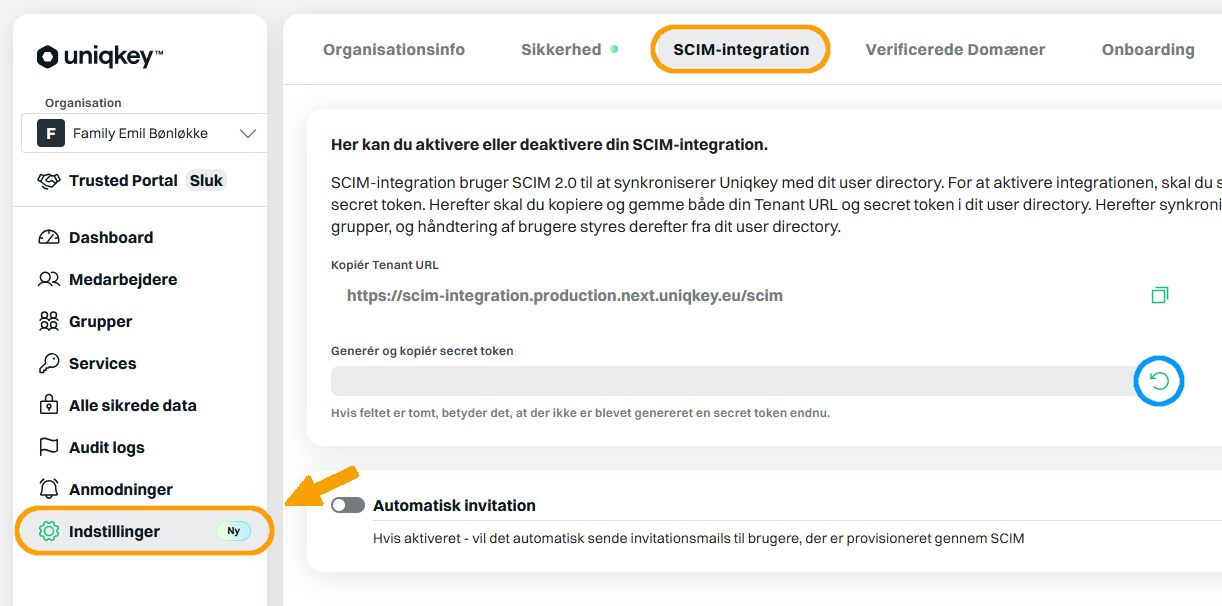
Task: Click the Indstillinger gear icon
Action: coord(49,532)
